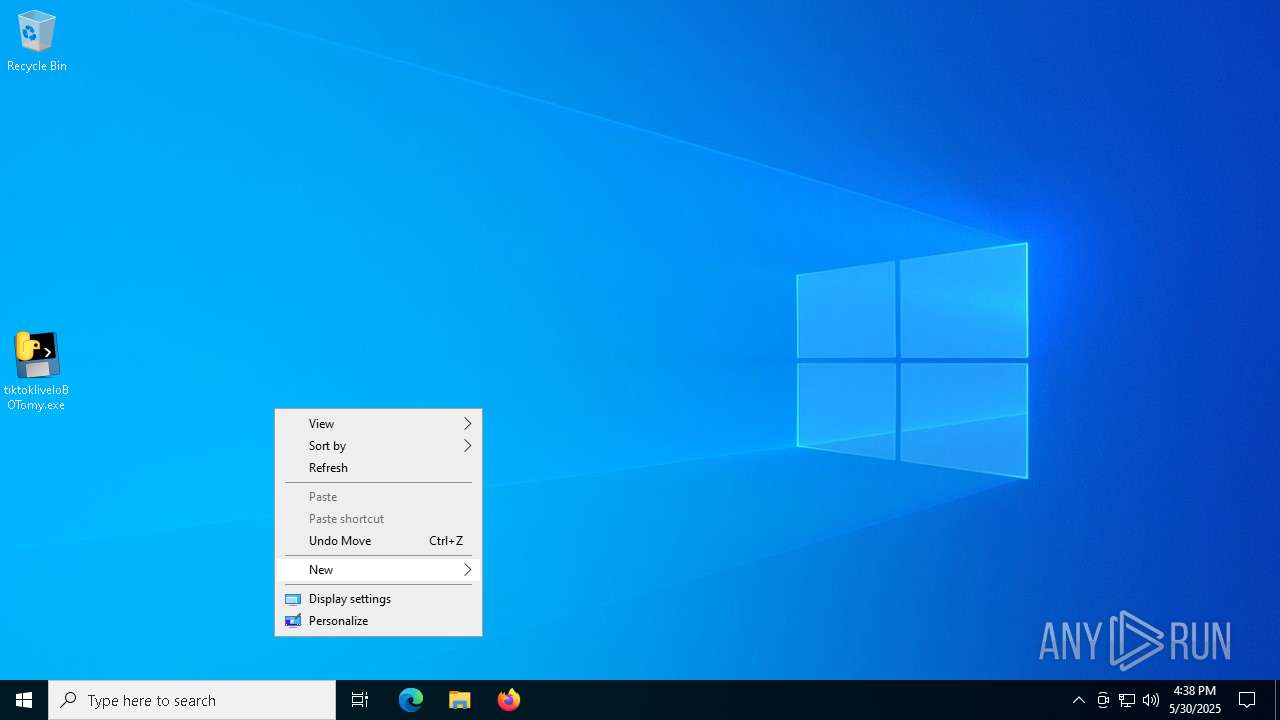This screenshot has width=1280, height=720.
Task: Open the clock showing 4:38 PM
Action: (1195, 700)
